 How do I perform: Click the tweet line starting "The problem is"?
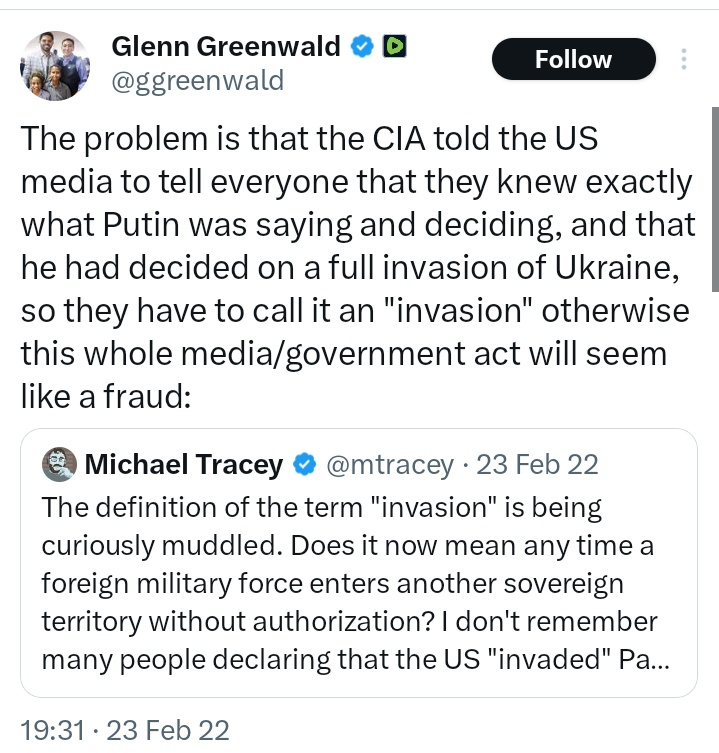click(310, 139)
